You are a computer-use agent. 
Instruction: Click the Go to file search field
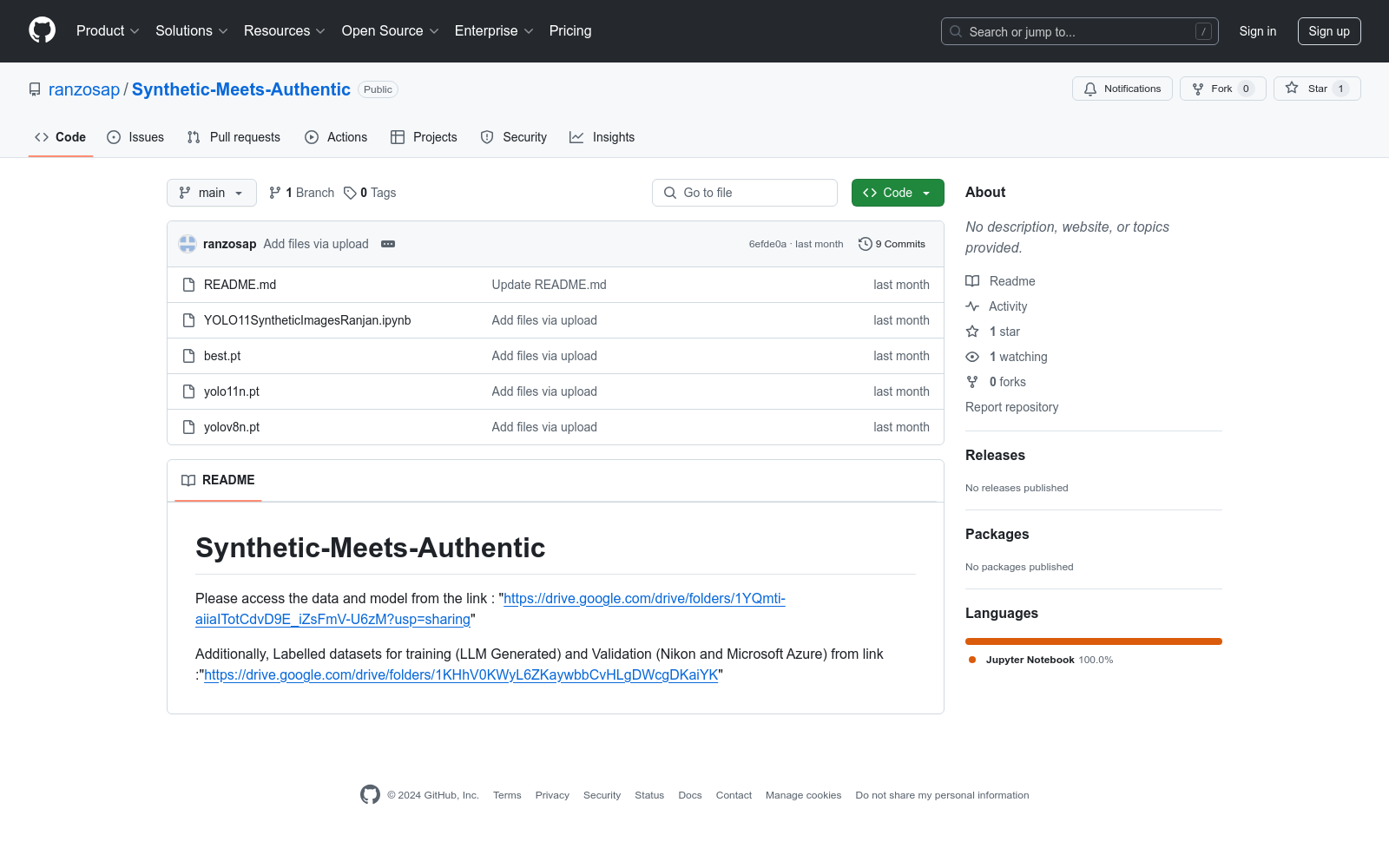click(745, 193)
